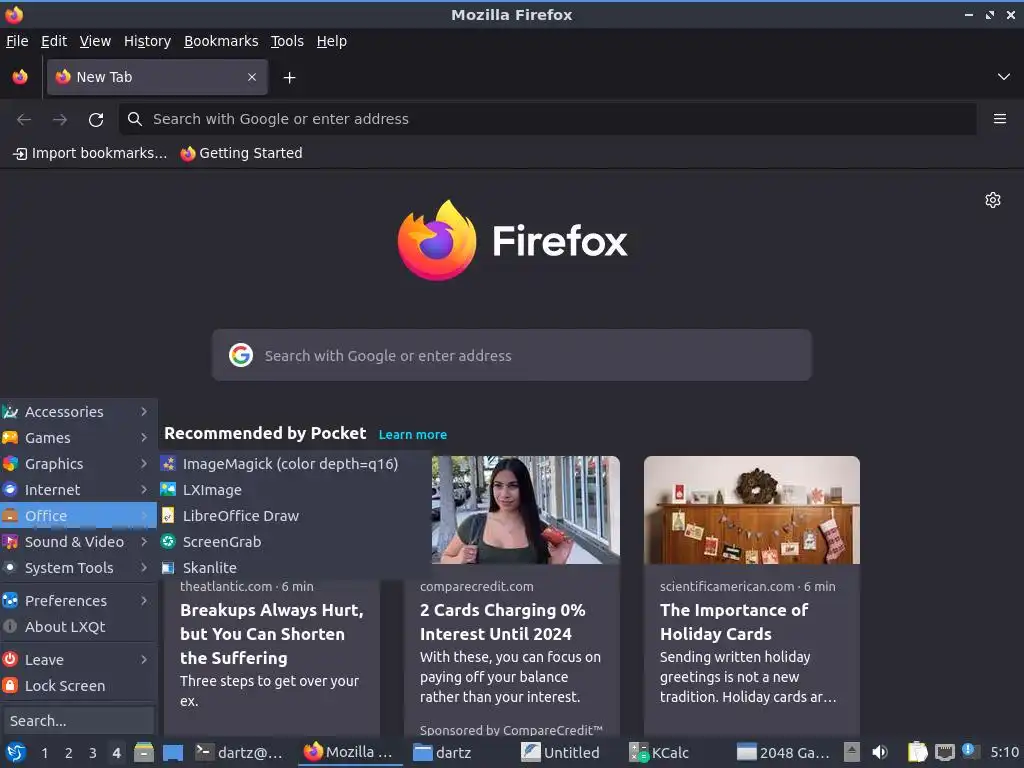Click the LXQt start menu button
The width and height of the screenshot is (1024, 768).
coord(16,752)
